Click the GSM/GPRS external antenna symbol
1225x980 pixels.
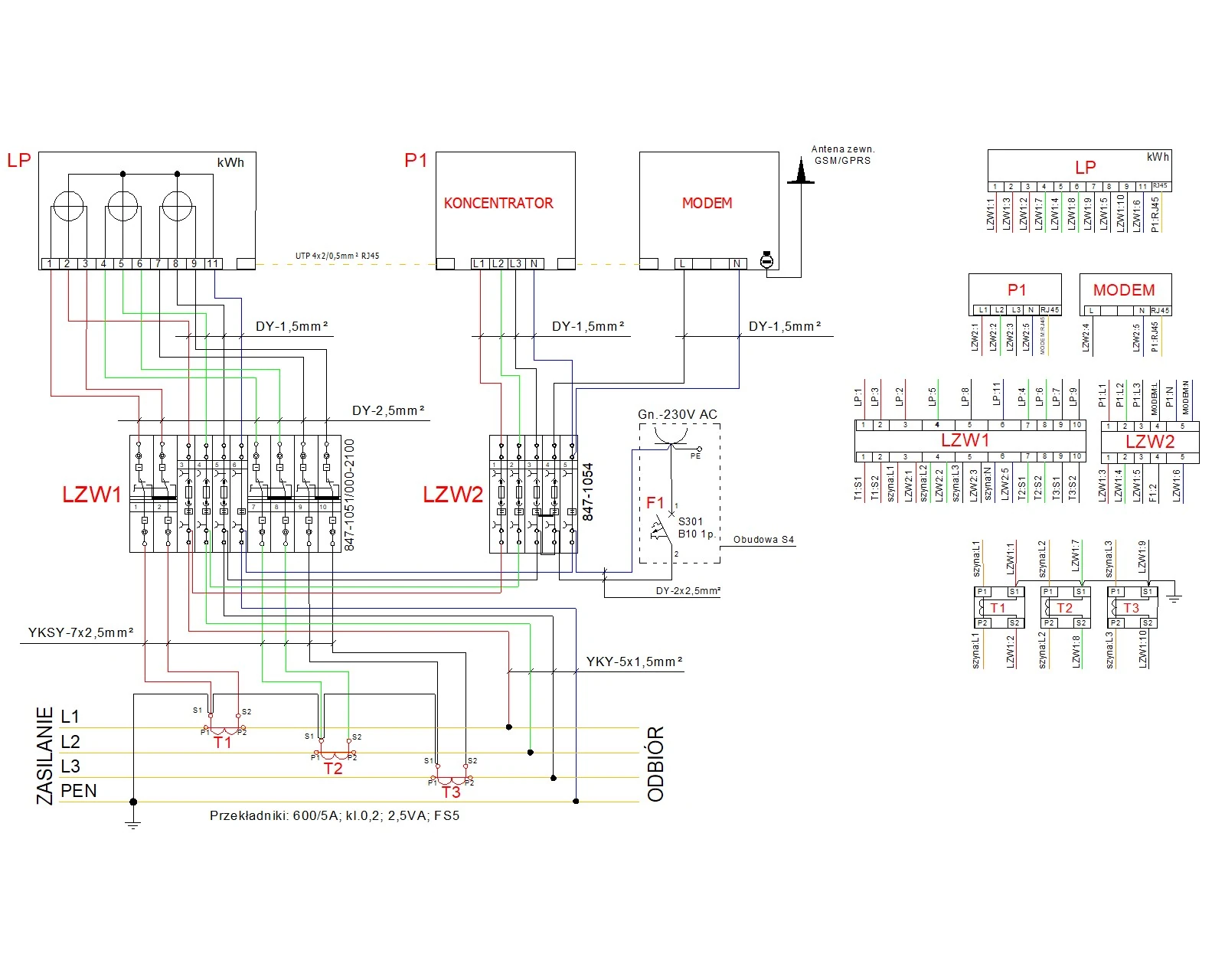point(801,171)
